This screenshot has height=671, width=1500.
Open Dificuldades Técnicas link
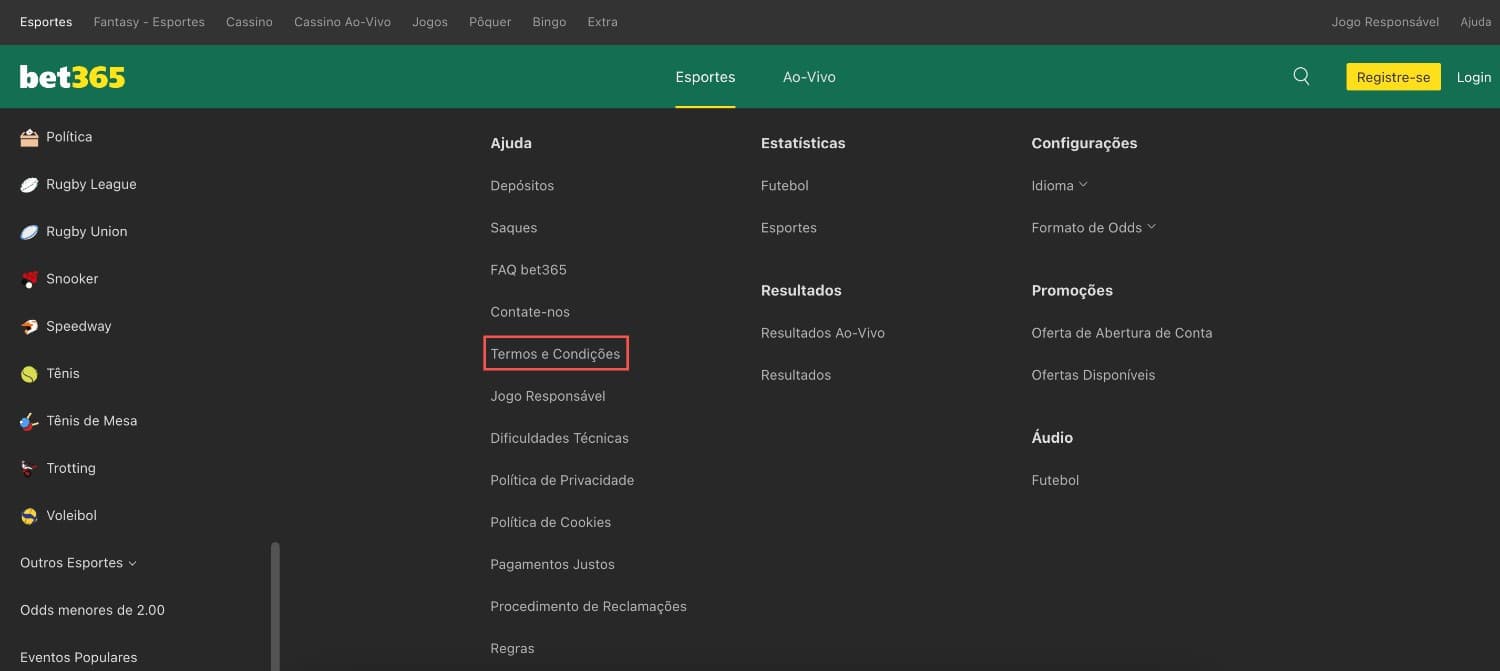(560, 438)
